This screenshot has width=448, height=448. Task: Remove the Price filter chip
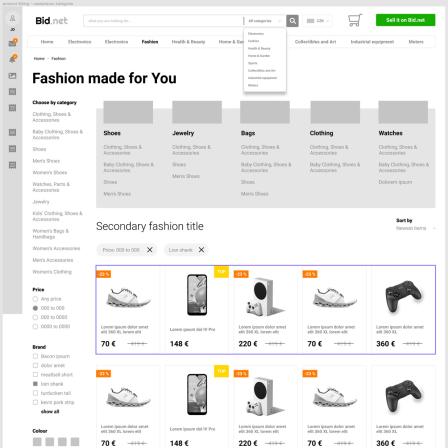[x=150, y=250]
